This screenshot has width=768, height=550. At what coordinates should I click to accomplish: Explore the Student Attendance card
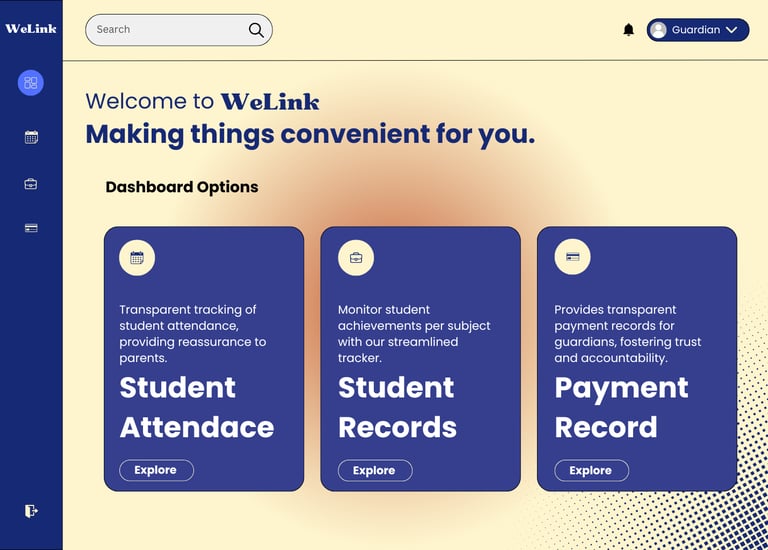click(156, 470)
